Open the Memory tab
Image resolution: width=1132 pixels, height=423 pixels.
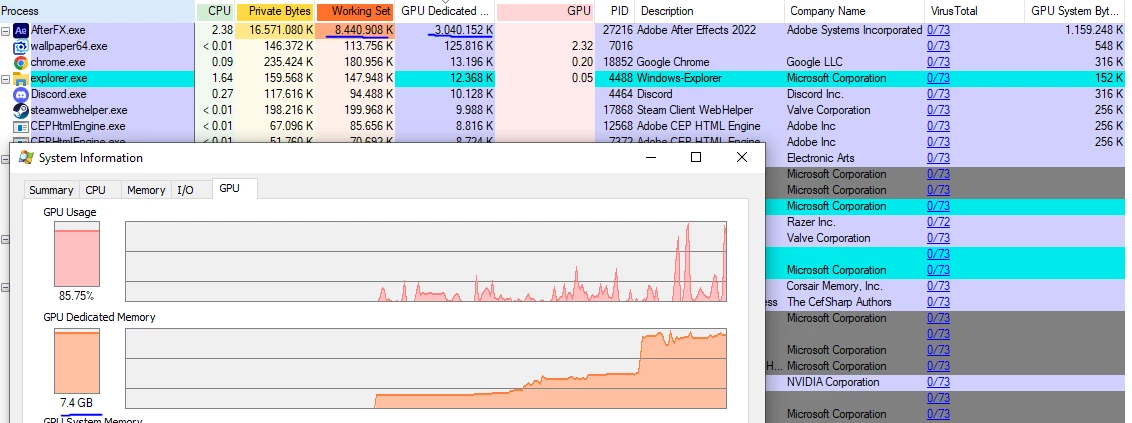coord(146,190)
